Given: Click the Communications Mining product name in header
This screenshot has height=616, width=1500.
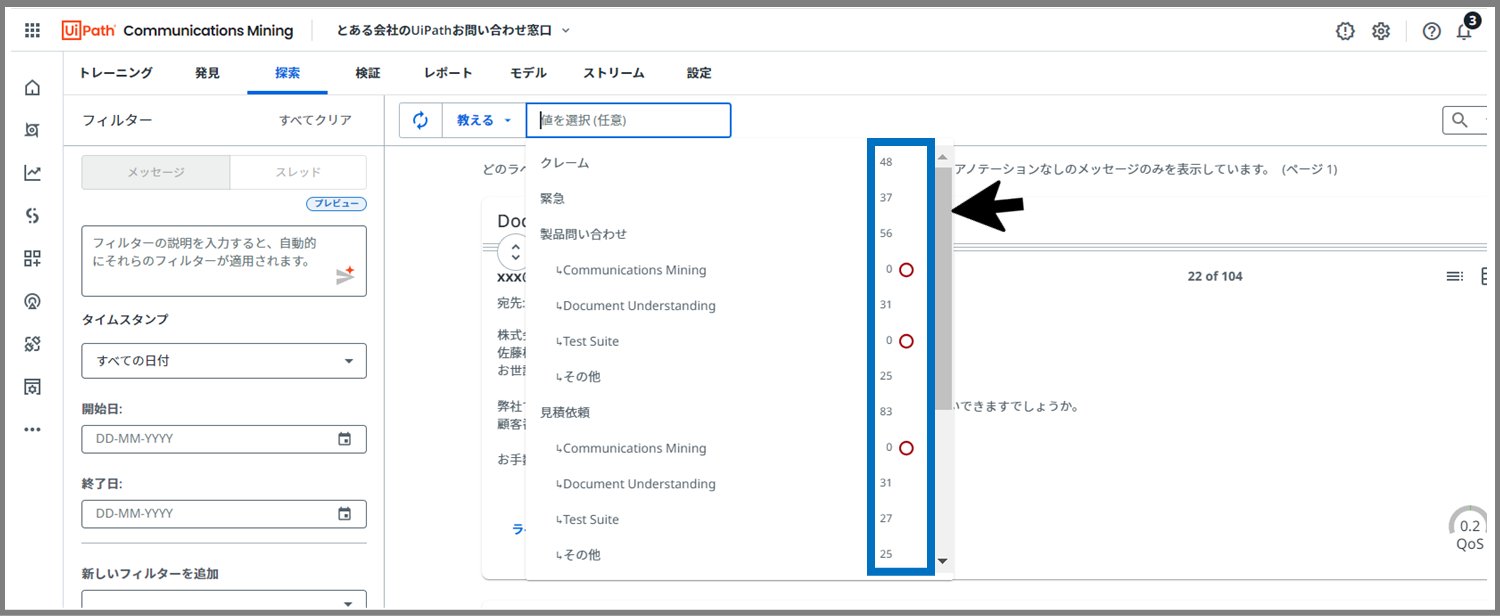Looking at the screenshot, I should point(208,31).
